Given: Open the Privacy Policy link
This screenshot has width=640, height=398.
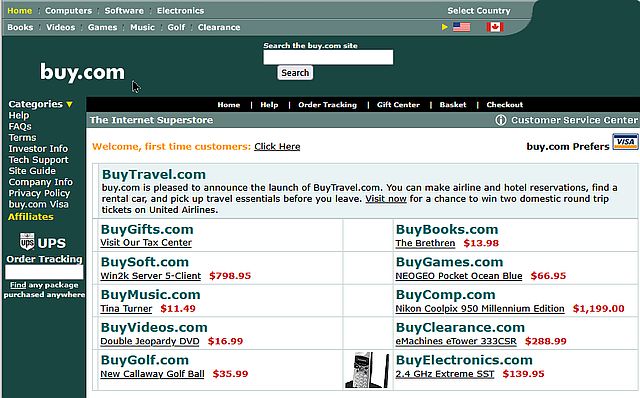Looking at the screenshot, I should (40, 193).
